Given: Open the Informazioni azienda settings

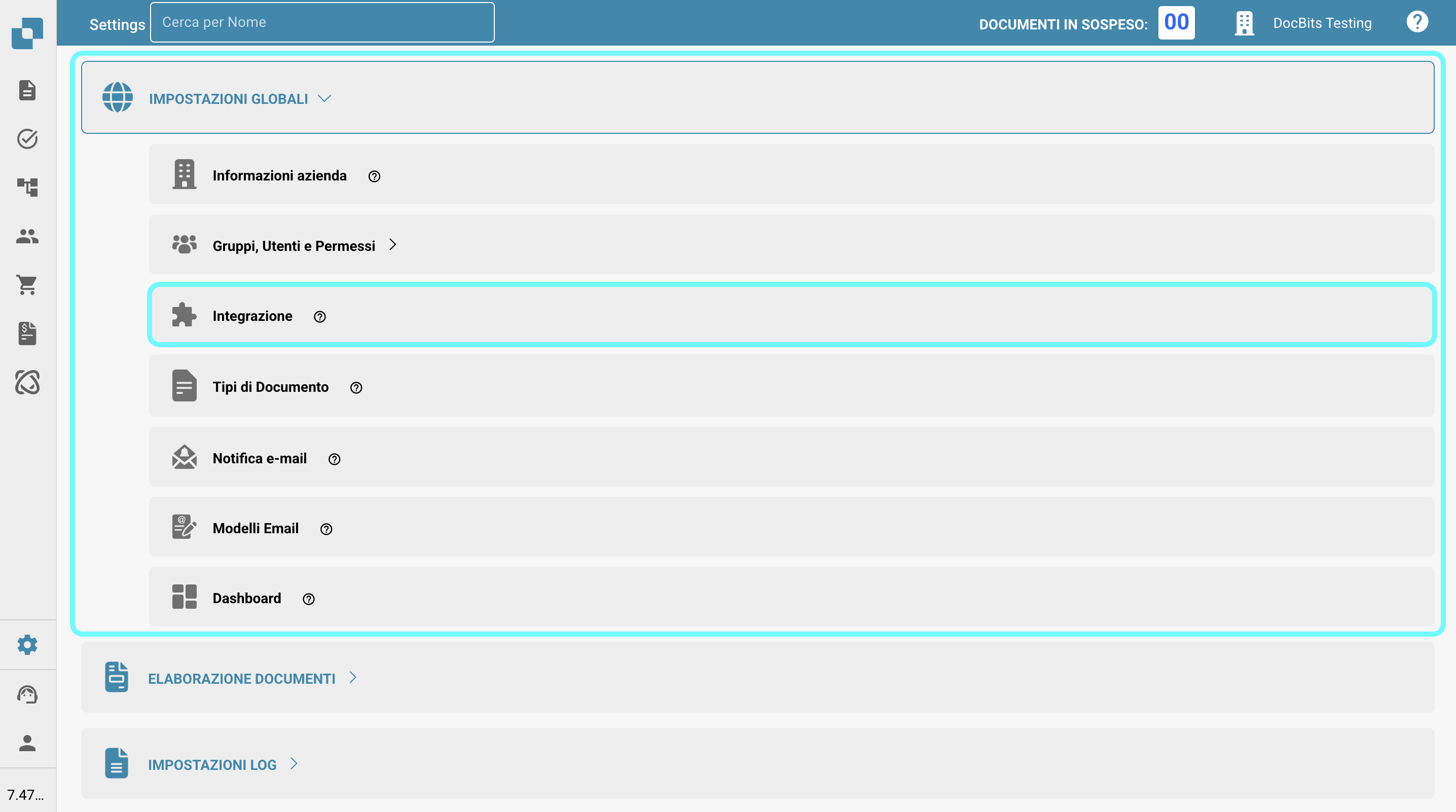Looking at the screenshot, I should pos(279,176).
